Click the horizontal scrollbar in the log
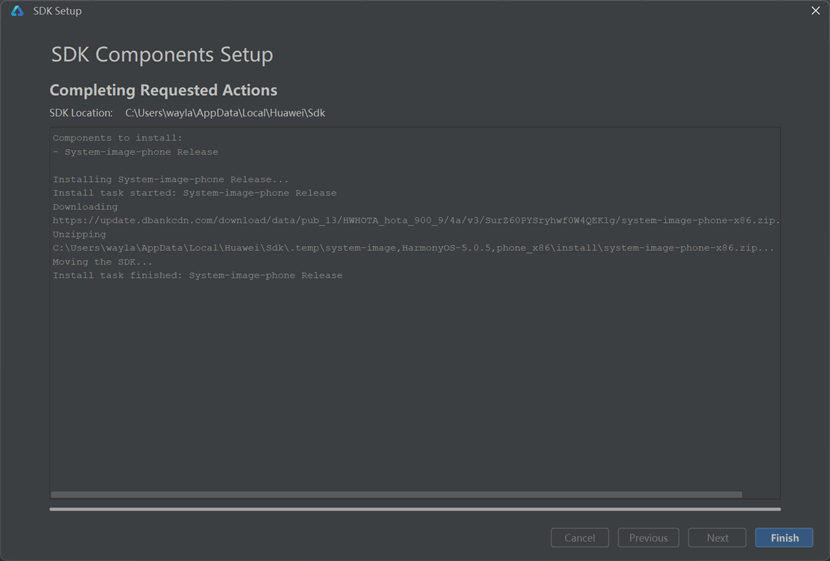This screenshot has width=830, height=561. pyautogui.click(x=396, y=494)
